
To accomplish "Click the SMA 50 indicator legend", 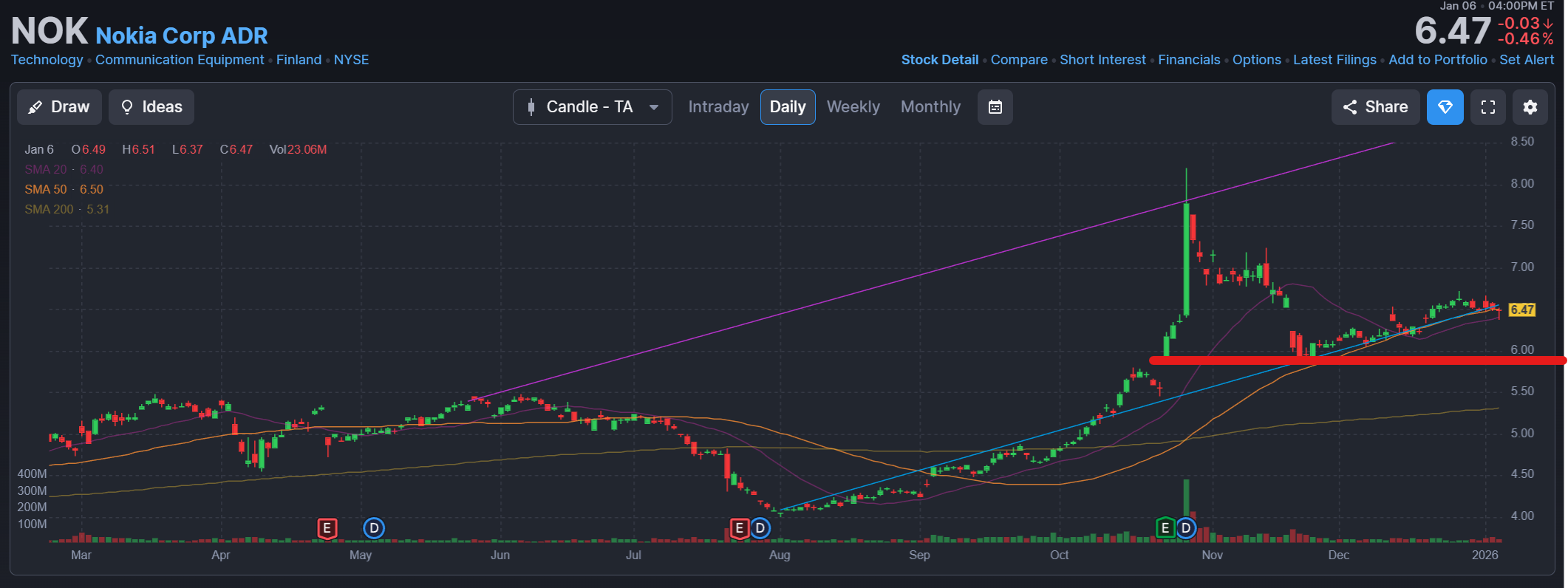I will (64, 190).
